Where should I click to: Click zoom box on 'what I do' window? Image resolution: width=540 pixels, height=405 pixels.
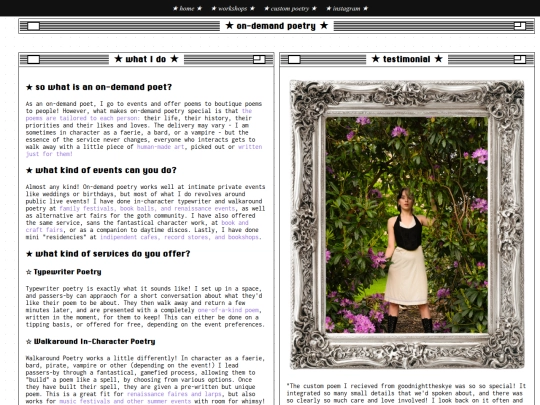point(259,59)
